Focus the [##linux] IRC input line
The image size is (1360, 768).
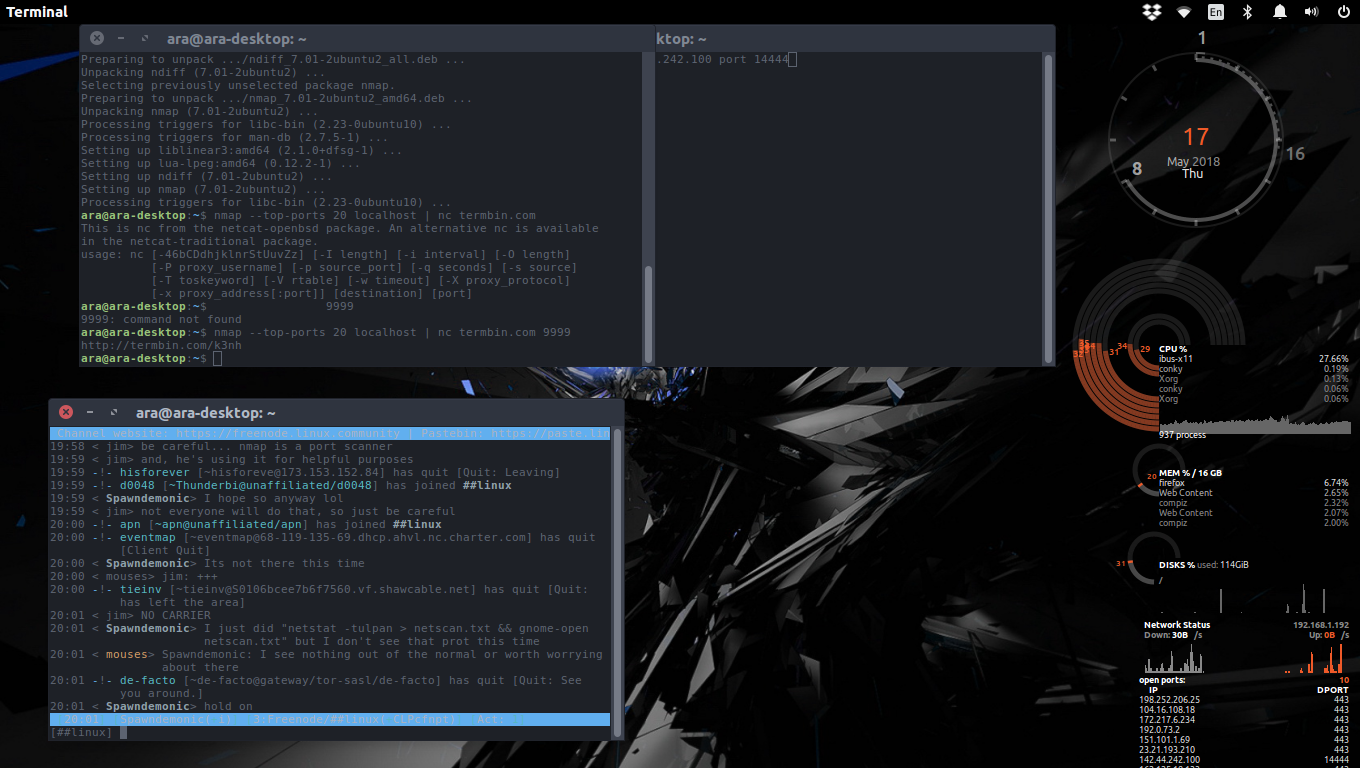tap(330, 732)
